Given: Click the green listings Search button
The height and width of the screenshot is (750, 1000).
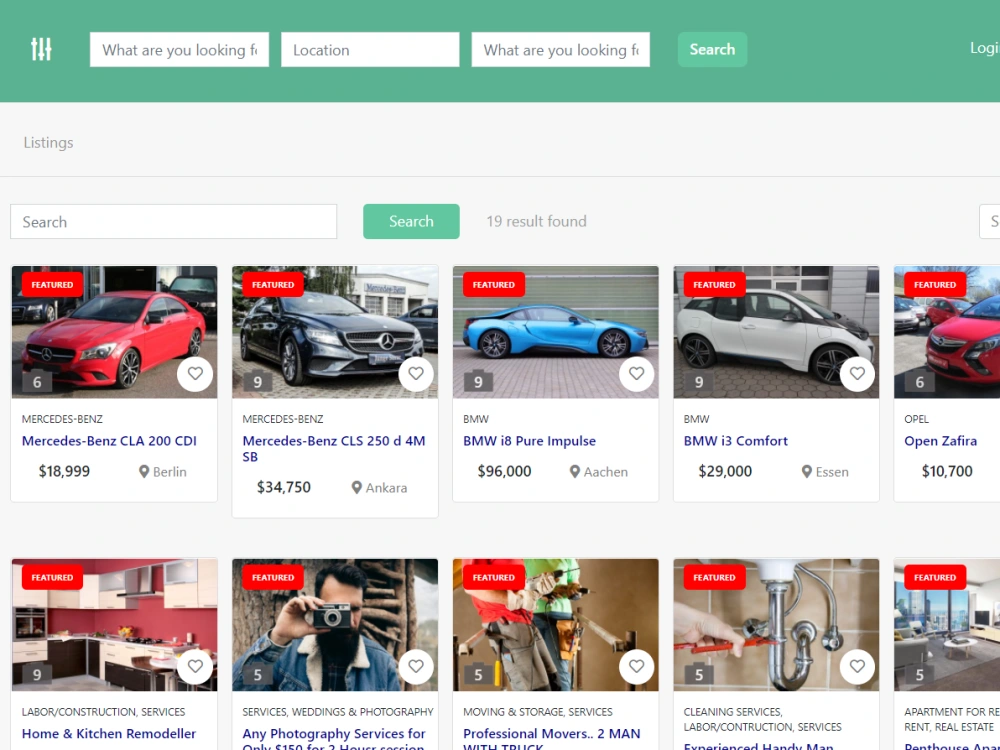Looking at the screenshot, I should (411, 221).
